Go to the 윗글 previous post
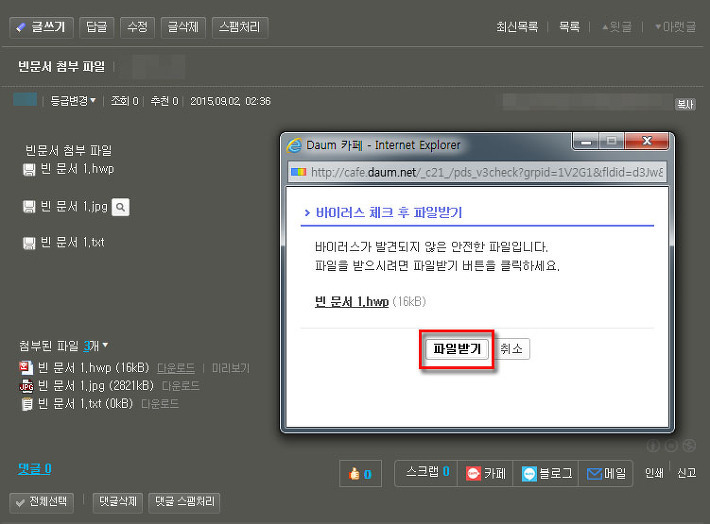Viewport: 710px width, 524px height. coord(616,27)
